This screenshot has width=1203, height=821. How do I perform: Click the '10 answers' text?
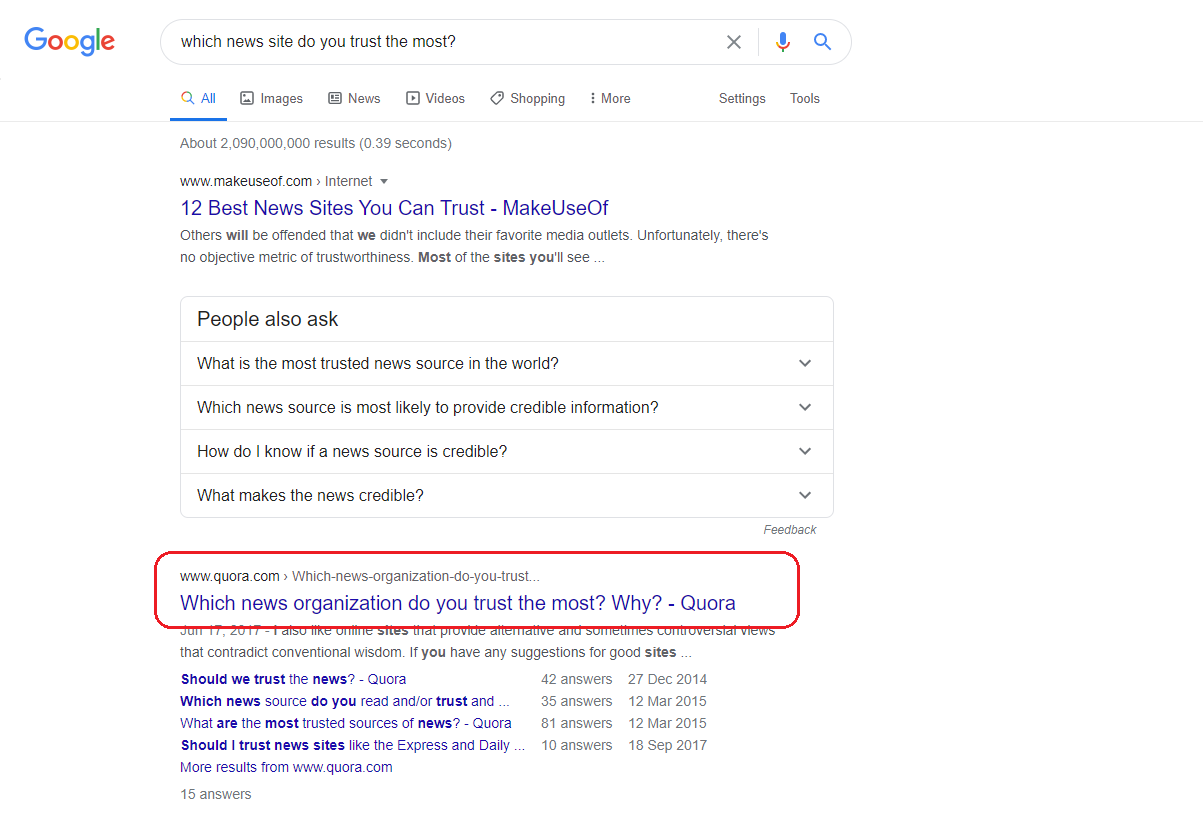[577, 745]
